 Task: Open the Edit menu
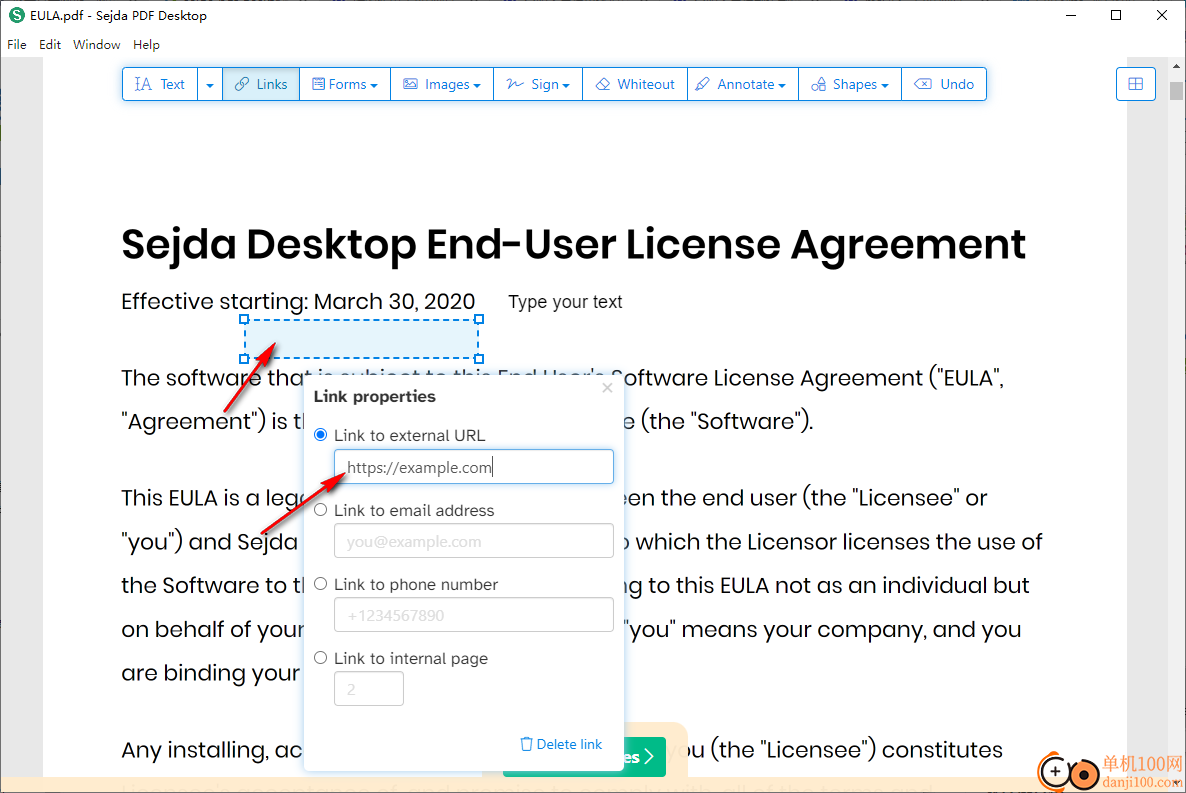pyautogui.click(x=50, y=45)
